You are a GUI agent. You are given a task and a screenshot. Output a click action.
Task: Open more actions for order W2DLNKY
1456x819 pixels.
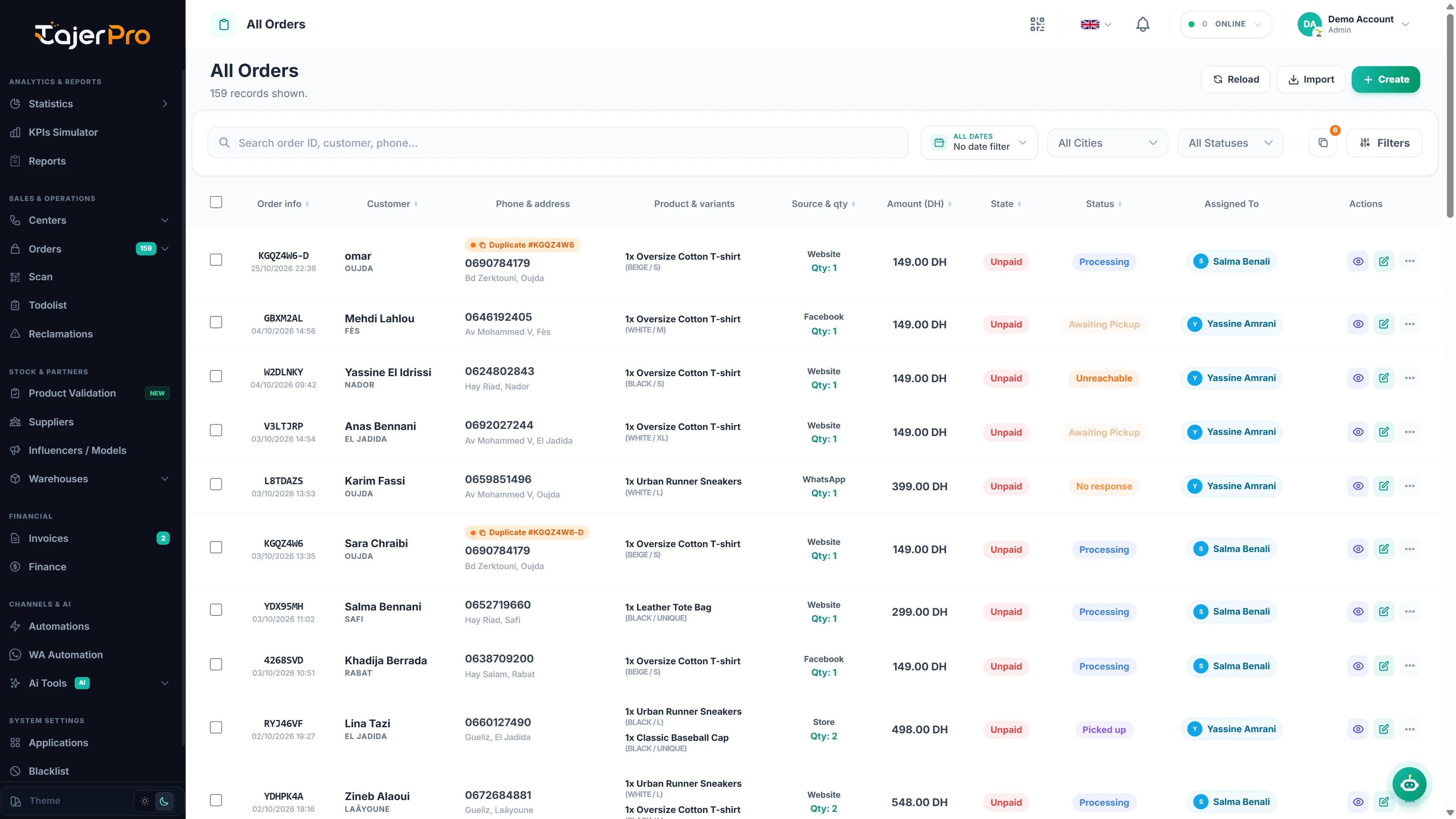pyautogui.click(x=1410, y=378)
